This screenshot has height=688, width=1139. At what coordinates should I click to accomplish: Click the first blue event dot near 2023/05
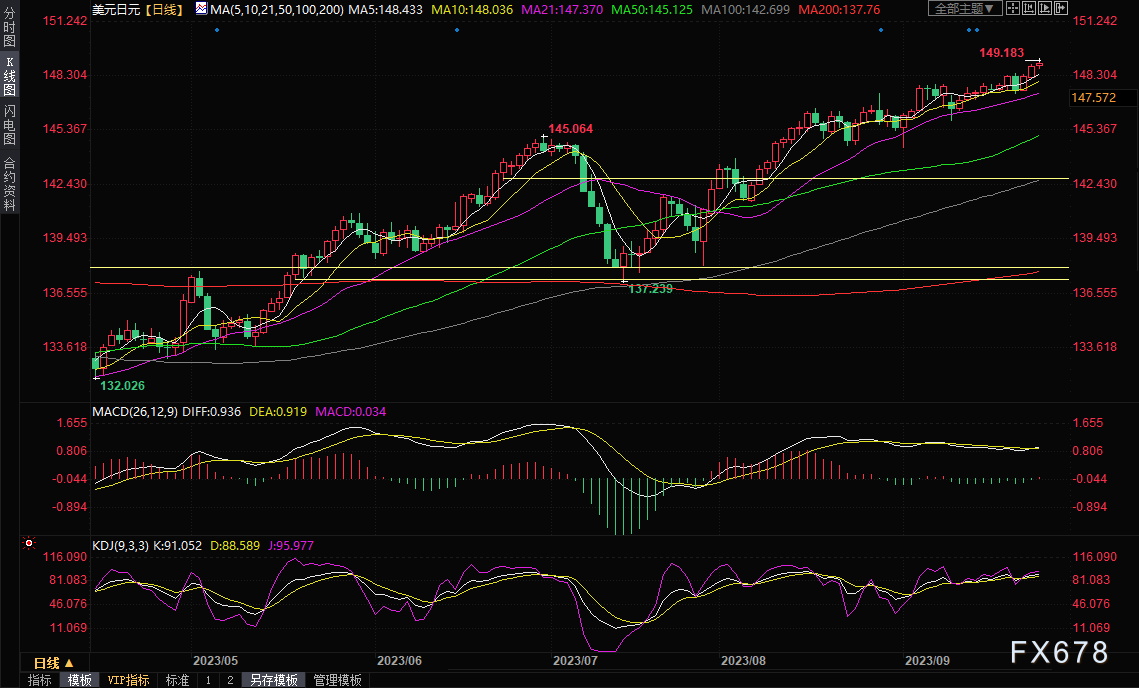(217, 30)
